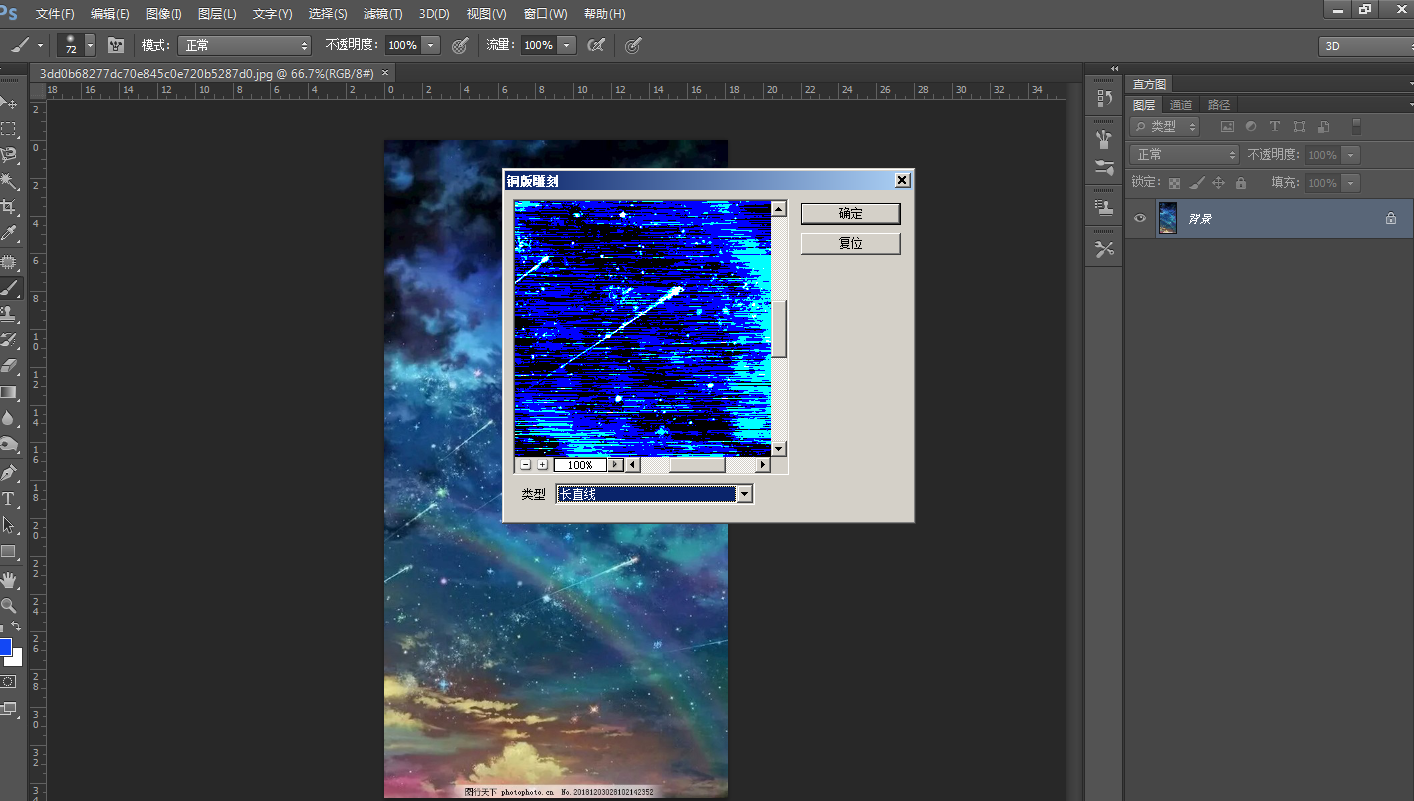Viewport: 1414px width, 801px height.
Task: Choose the Horizontal Type tool
Action: click(9, 499)
